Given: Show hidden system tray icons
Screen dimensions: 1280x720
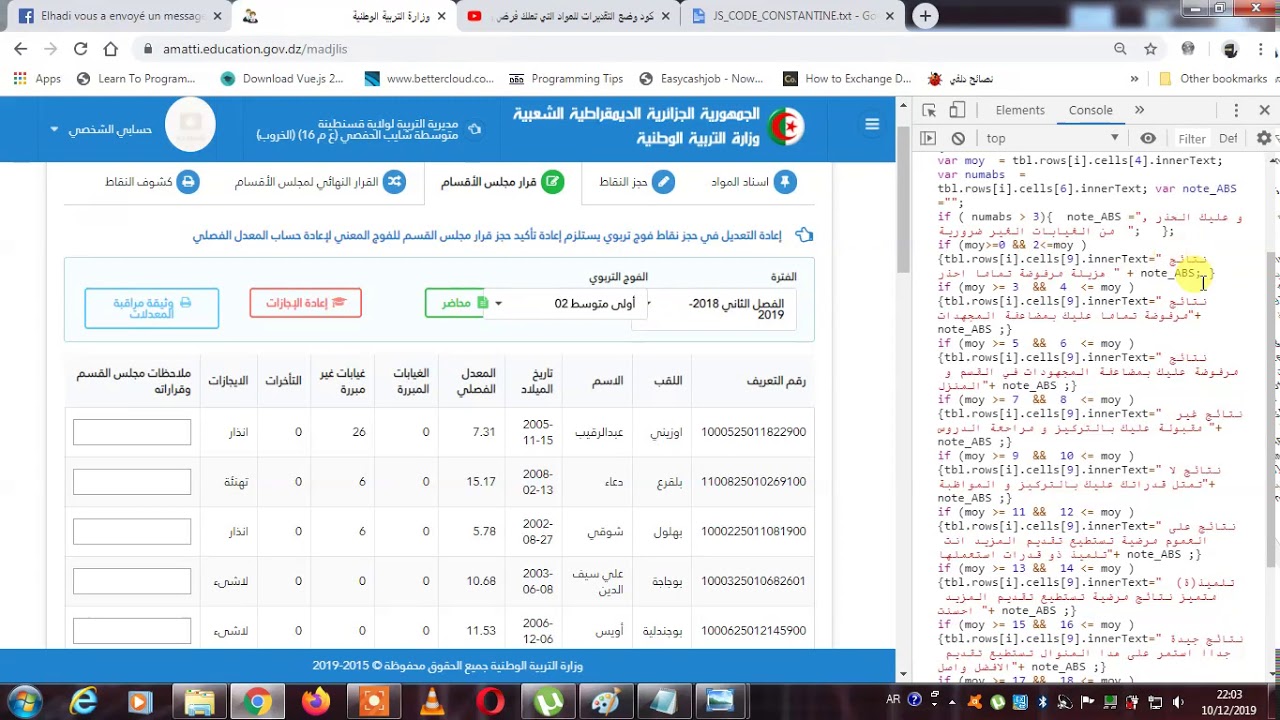Looking at the screenshot, I should click(x=953, y=703).
